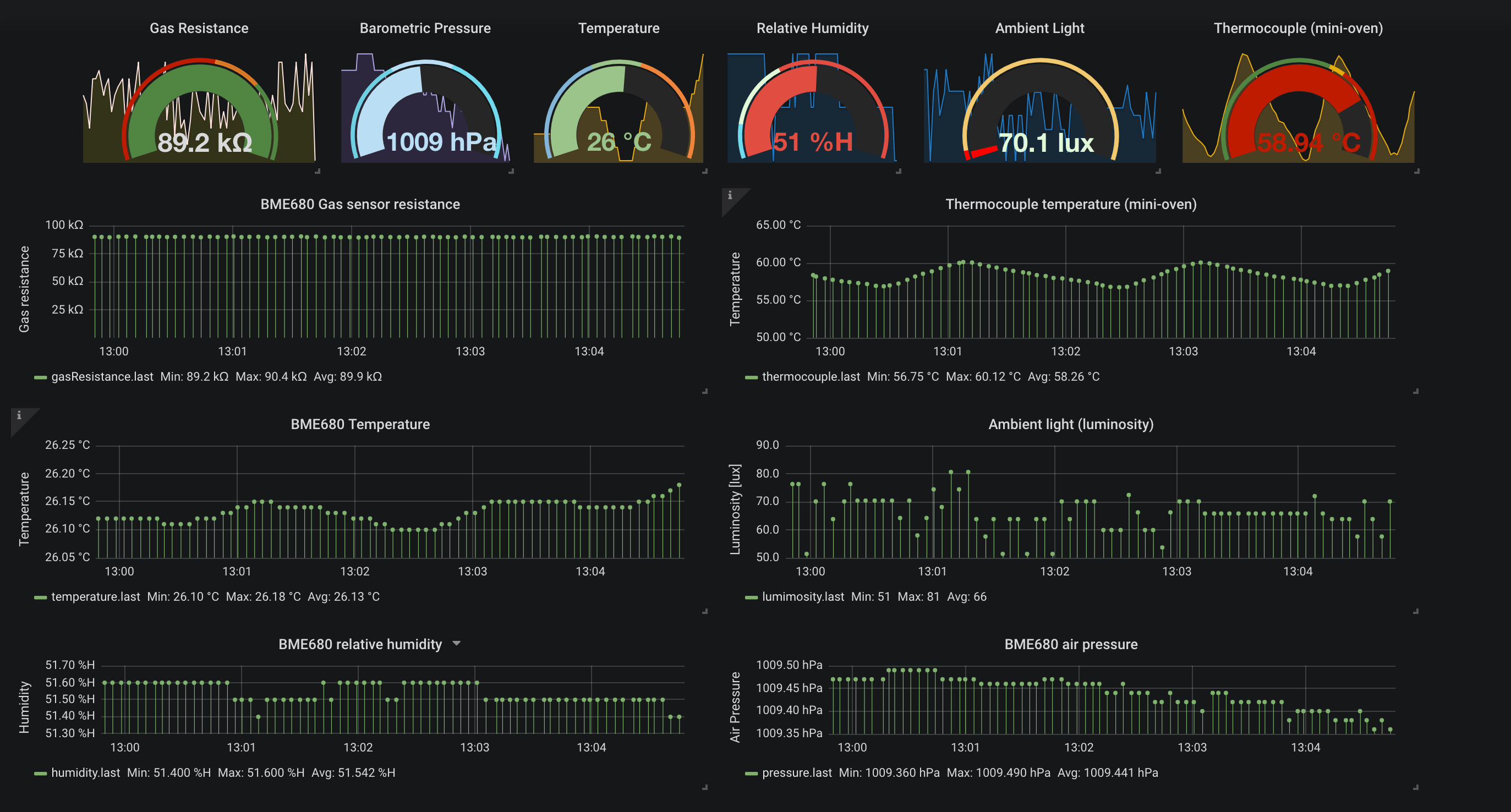Viewport: 1511px width, 812px height.
Task: Open Ambient light (luminosity) panel menu
Action: 1070,424
